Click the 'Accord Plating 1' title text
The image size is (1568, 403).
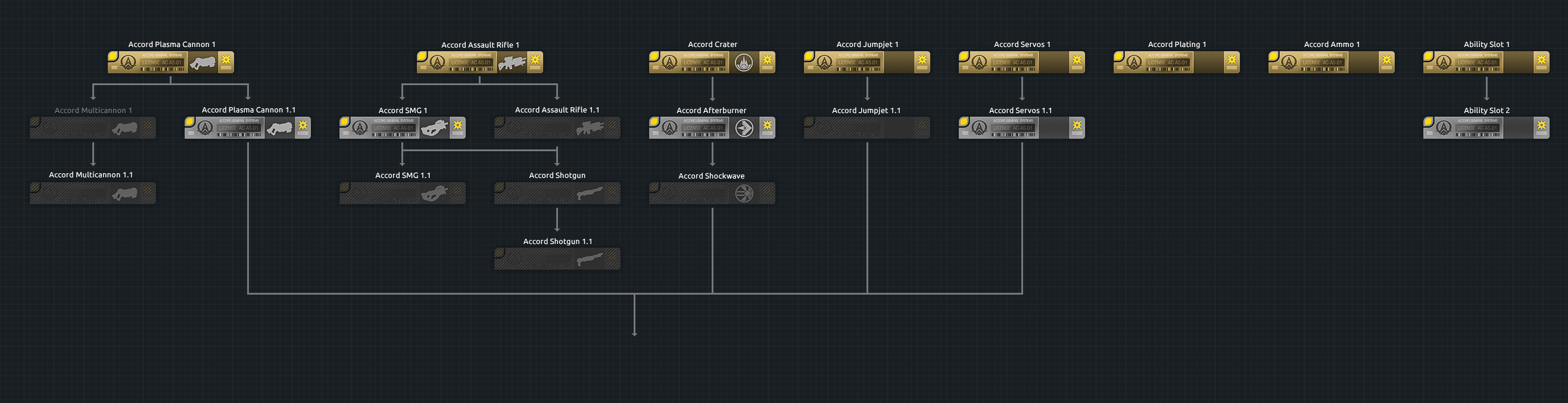[x=1177, y=45]
